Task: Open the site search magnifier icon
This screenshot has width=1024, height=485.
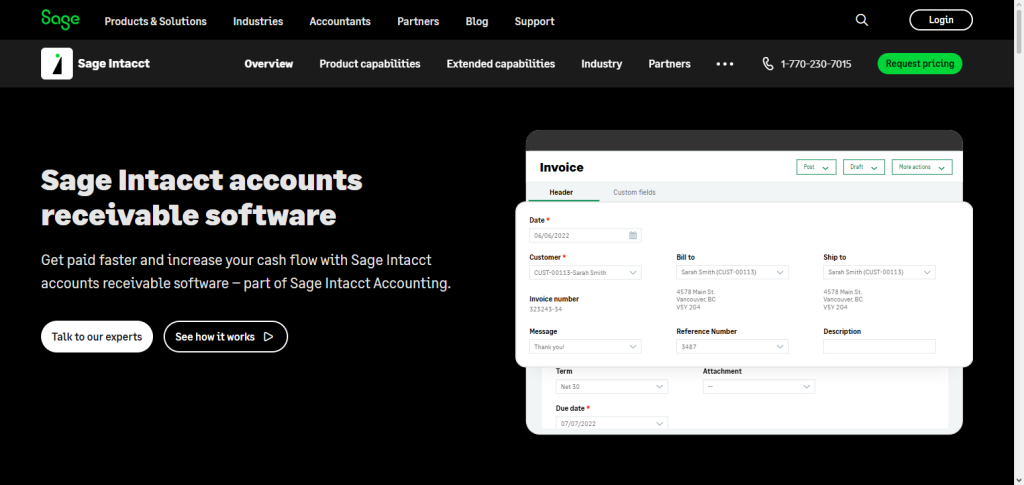Action: tap(862, 20)
